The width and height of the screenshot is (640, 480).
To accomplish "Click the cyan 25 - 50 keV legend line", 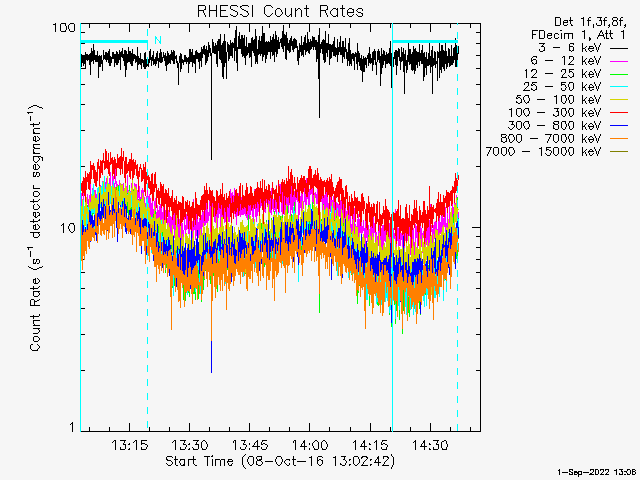I will pos(618,87).
